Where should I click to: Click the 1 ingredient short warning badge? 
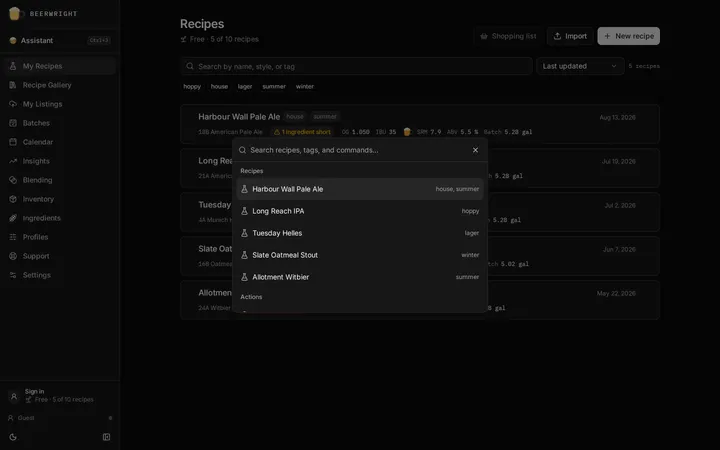coord(302,132)
